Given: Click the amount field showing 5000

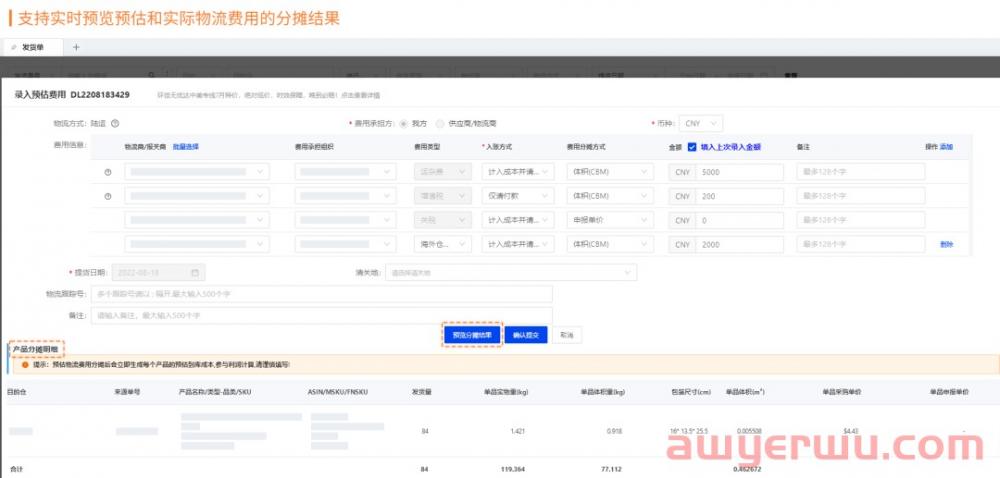Looking at the screenshot, I should pyautogui.click(x=740, y=172).
